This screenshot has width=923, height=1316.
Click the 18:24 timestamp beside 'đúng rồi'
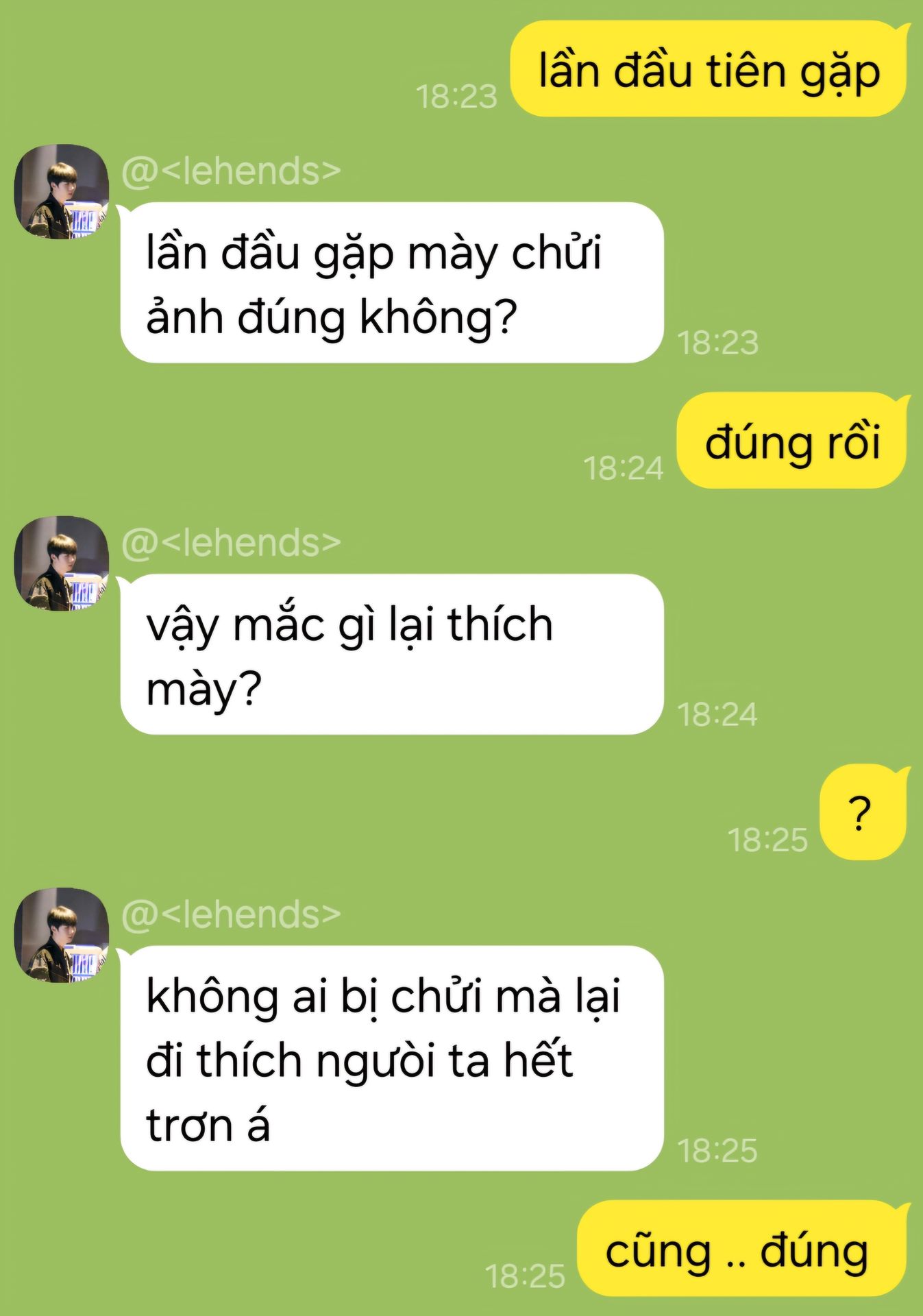coord(624,469)
